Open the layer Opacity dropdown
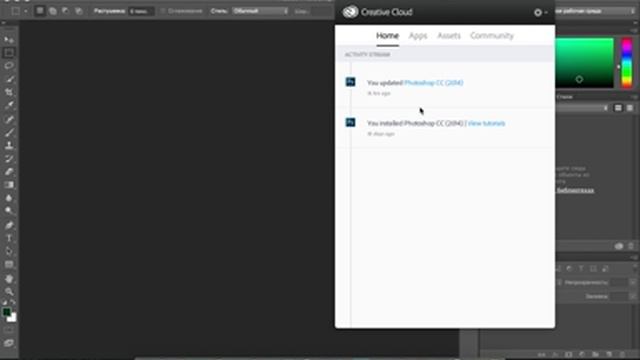Screen dimensions: 640x360 (632, 282)
